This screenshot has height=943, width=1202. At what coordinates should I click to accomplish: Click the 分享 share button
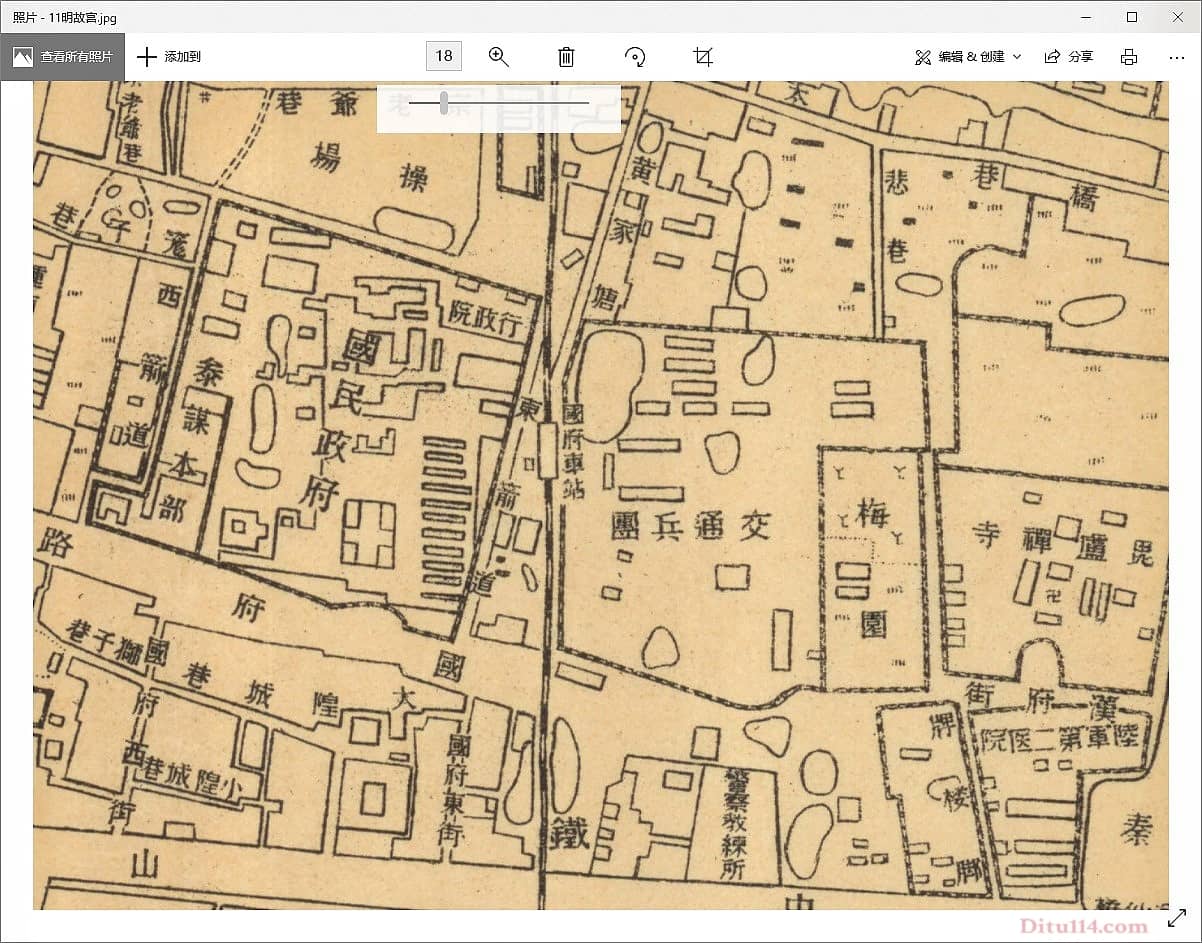click(1069, 57)
